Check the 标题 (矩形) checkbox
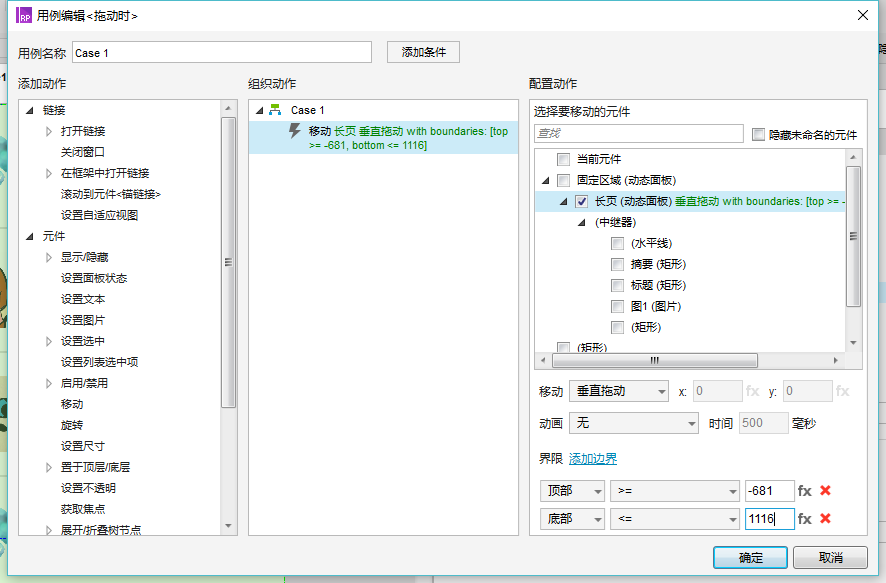Screen dimensions: 886x583 (618, 285)
